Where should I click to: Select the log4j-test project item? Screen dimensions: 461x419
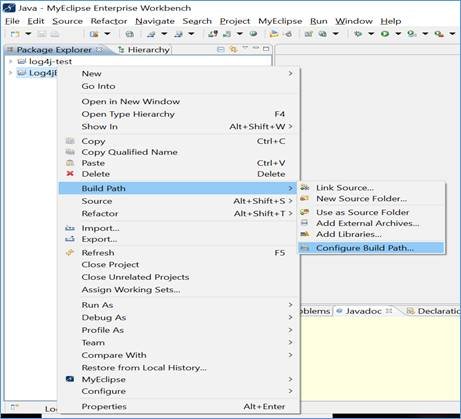click(50, 61)
